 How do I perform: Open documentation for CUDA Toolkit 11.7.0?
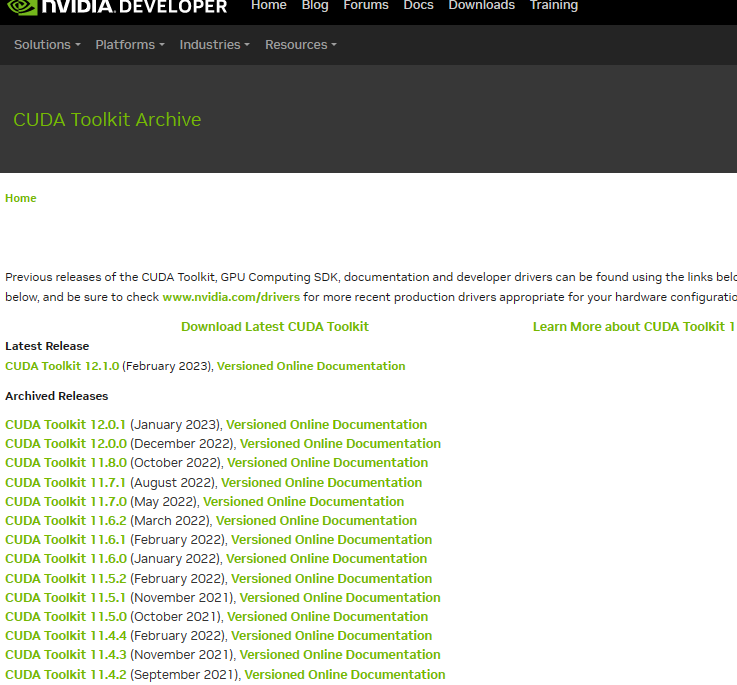point(303,502)
